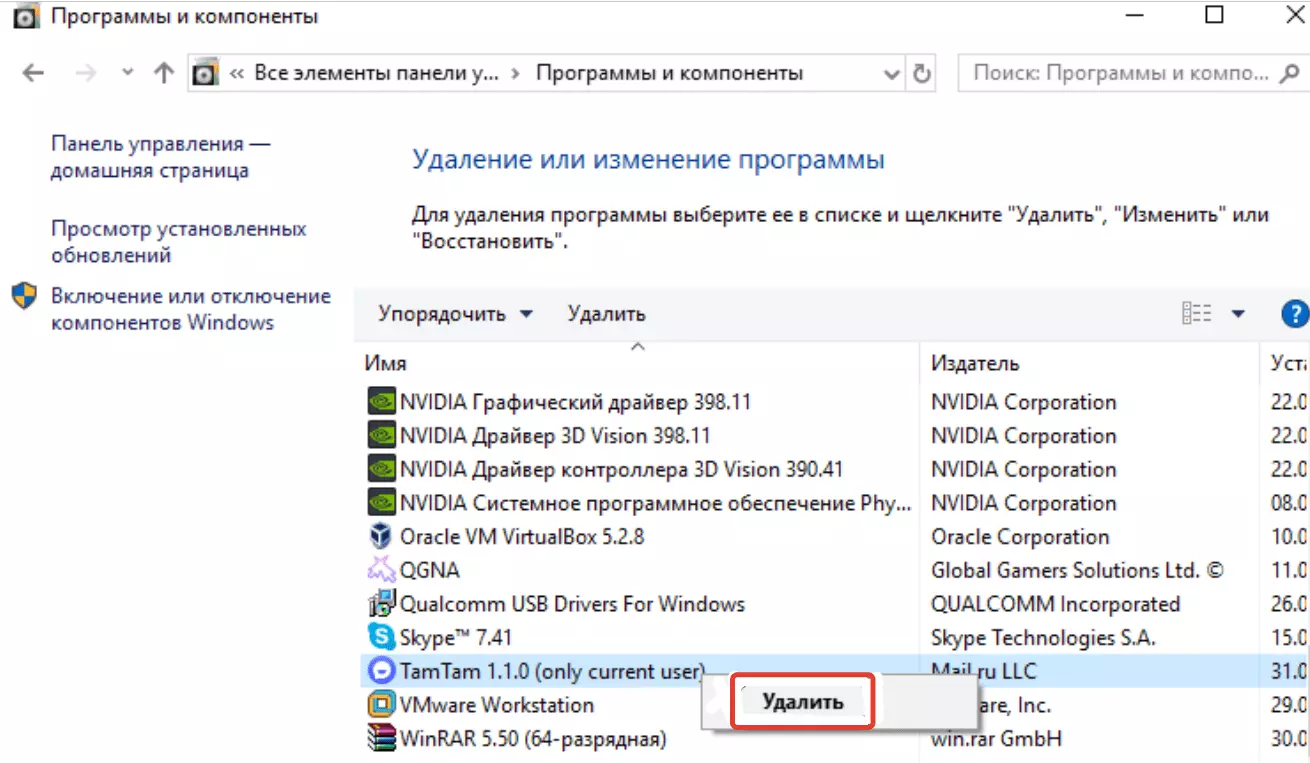Click NVIDIA Corporation in Драйвер контроллера row

[x=1024, y=469]
